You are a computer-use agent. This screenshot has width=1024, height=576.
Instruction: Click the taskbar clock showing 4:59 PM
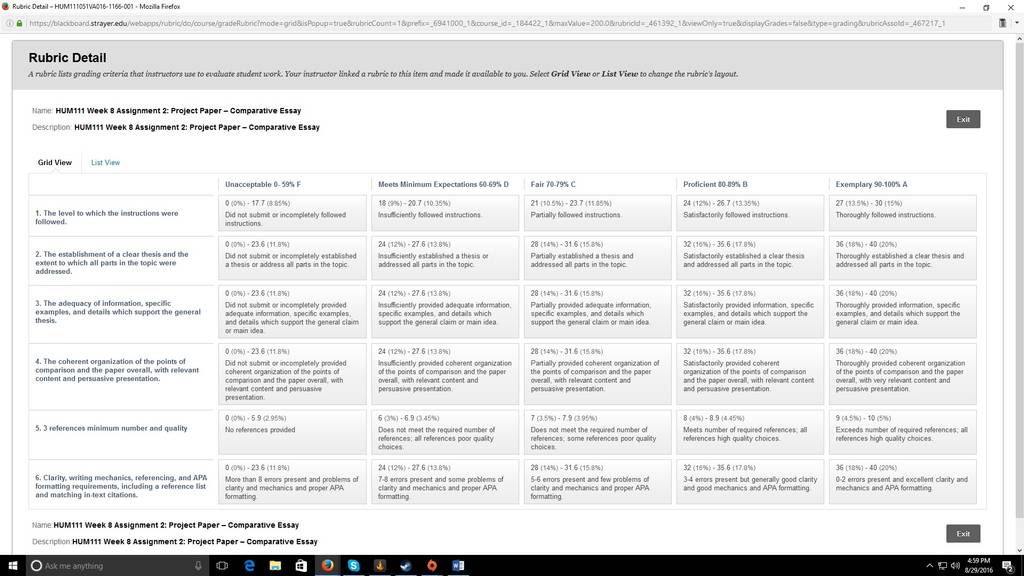(x=978, y=566)
